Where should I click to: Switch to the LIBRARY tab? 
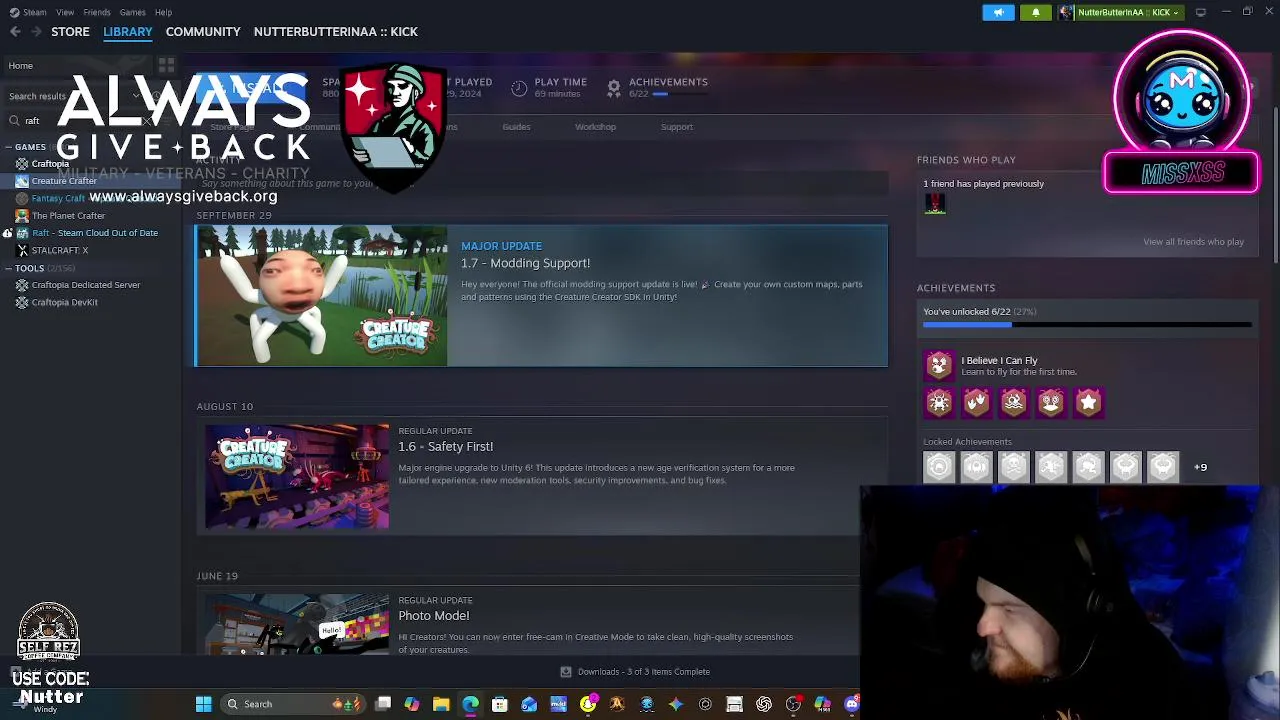pos(128,32)
